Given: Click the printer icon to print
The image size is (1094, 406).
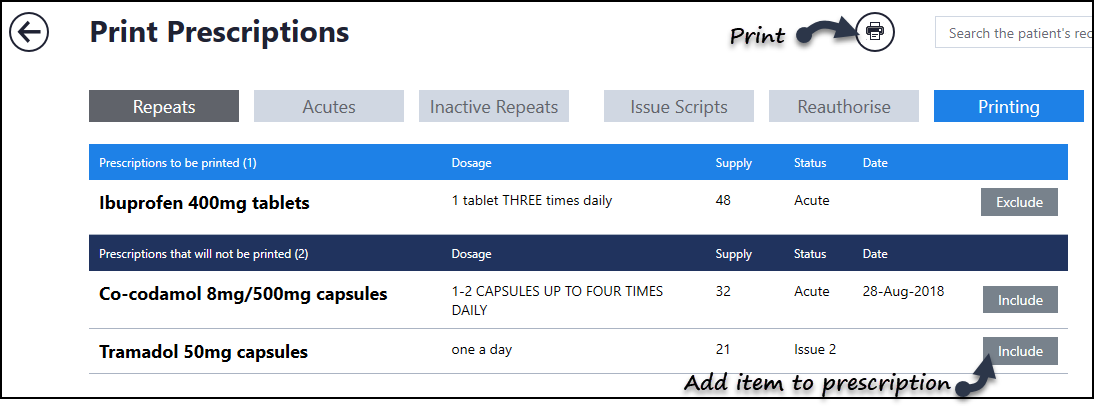Looking at the screenshot, I should coord(875,32).
